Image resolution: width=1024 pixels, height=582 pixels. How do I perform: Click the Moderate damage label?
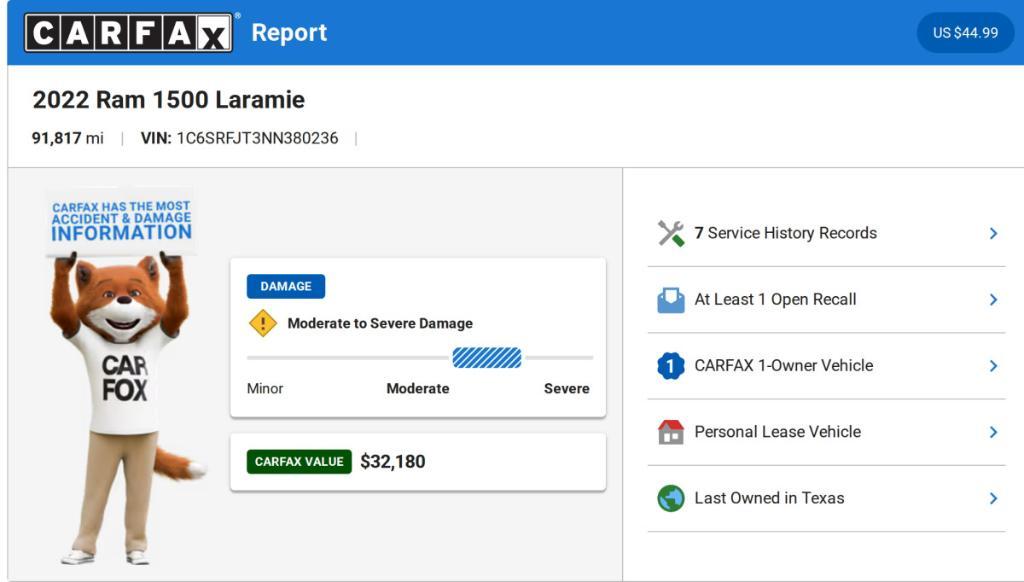(x=418, y=388)
